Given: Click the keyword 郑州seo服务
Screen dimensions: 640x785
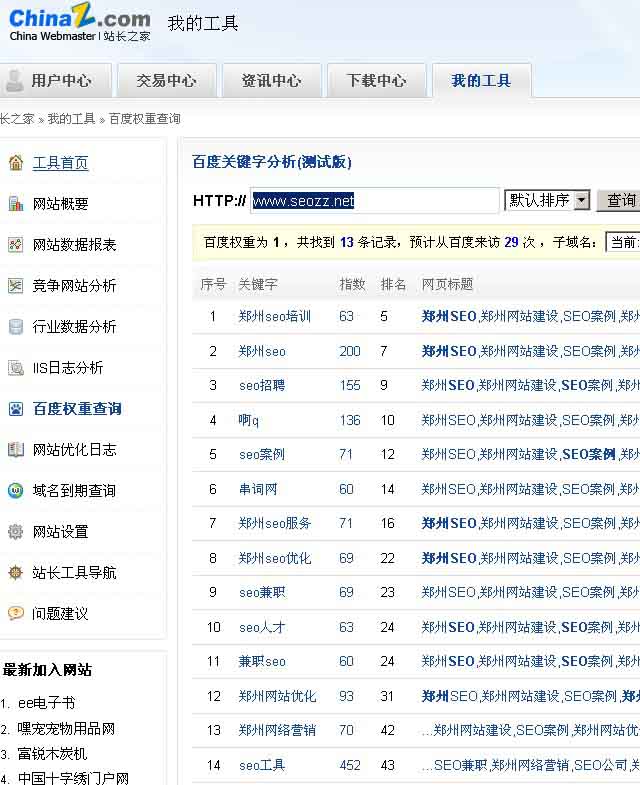Looking at the screenshot, I should 274,524.
